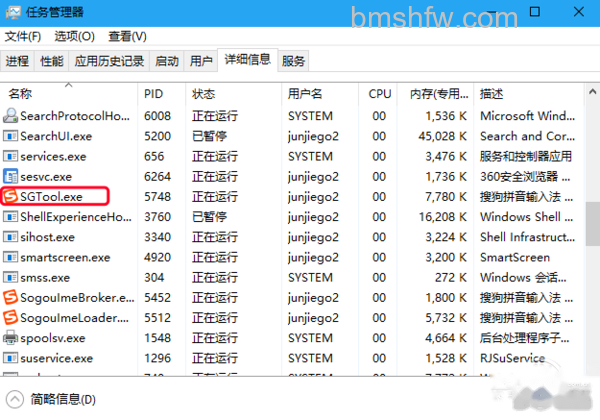The height and width of the screenshot is (420, 600).
Task: Select the 详细信息 tab
Action: pyautogui.click(x=248, y=60)
